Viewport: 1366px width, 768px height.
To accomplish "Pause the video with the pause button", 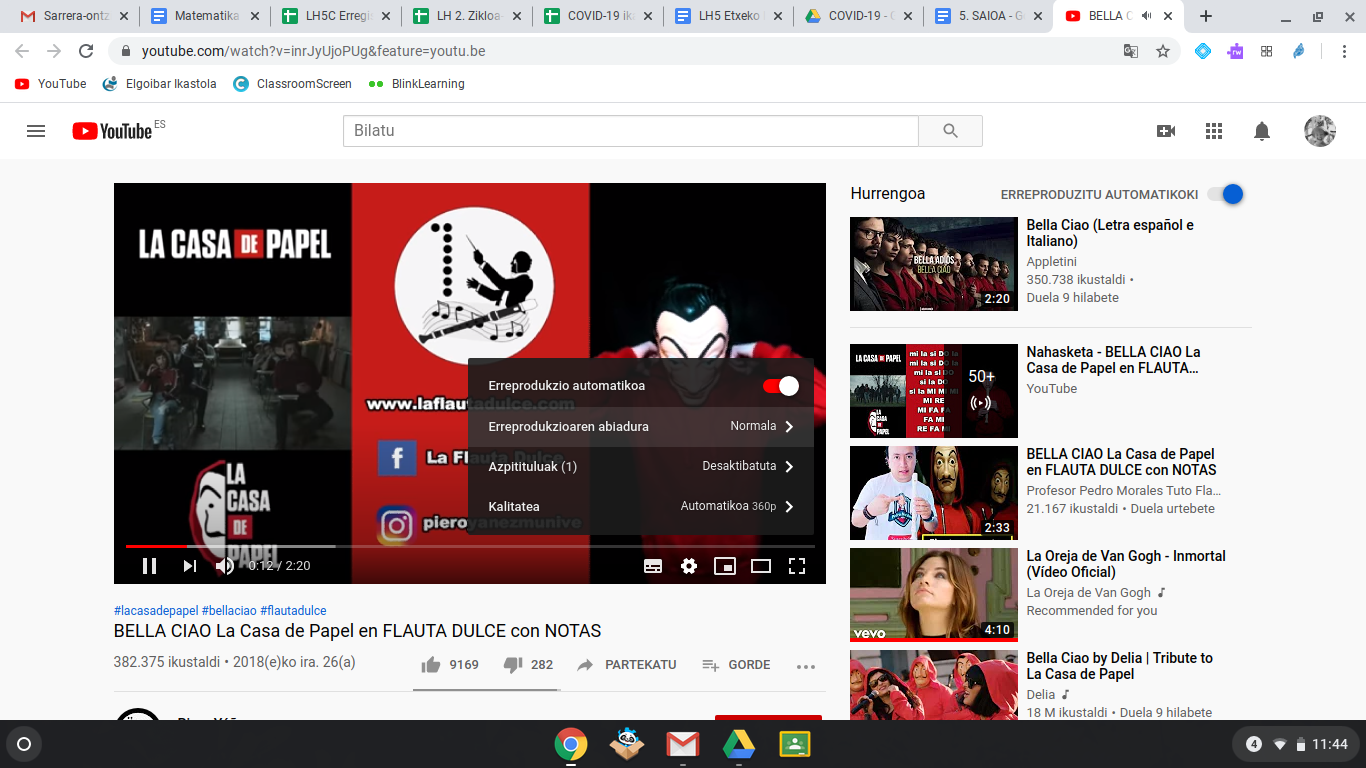I will click(x=149, y=566).
